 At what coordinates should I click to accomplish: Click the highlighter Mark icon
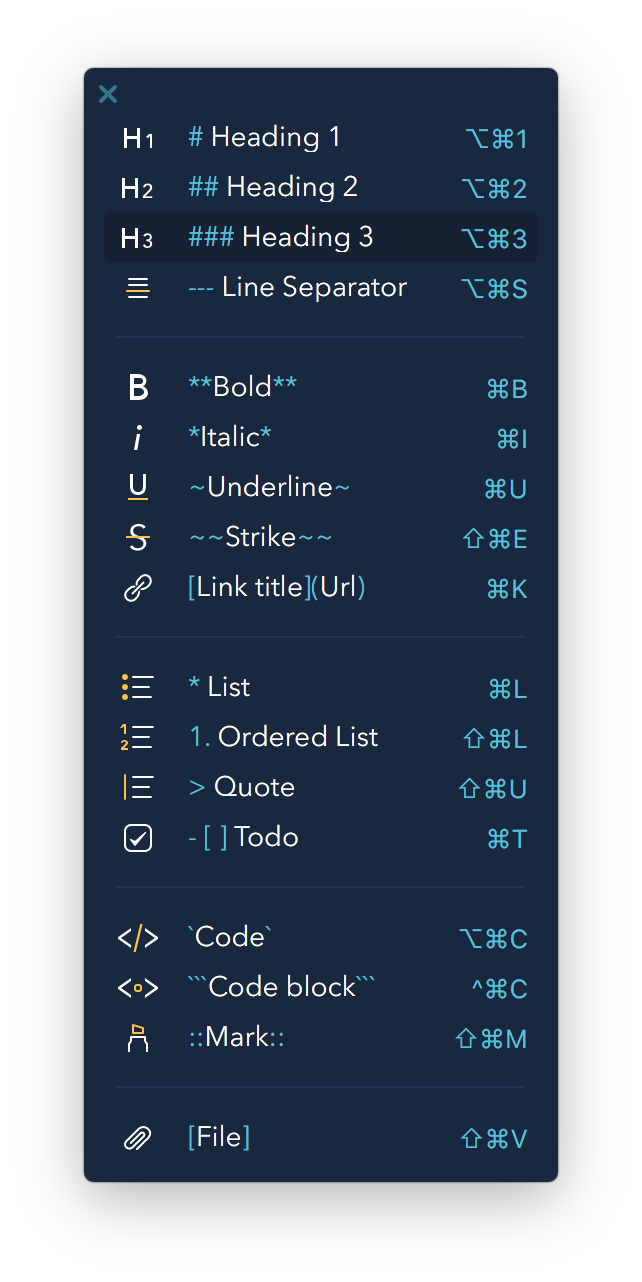(138, 1038)
